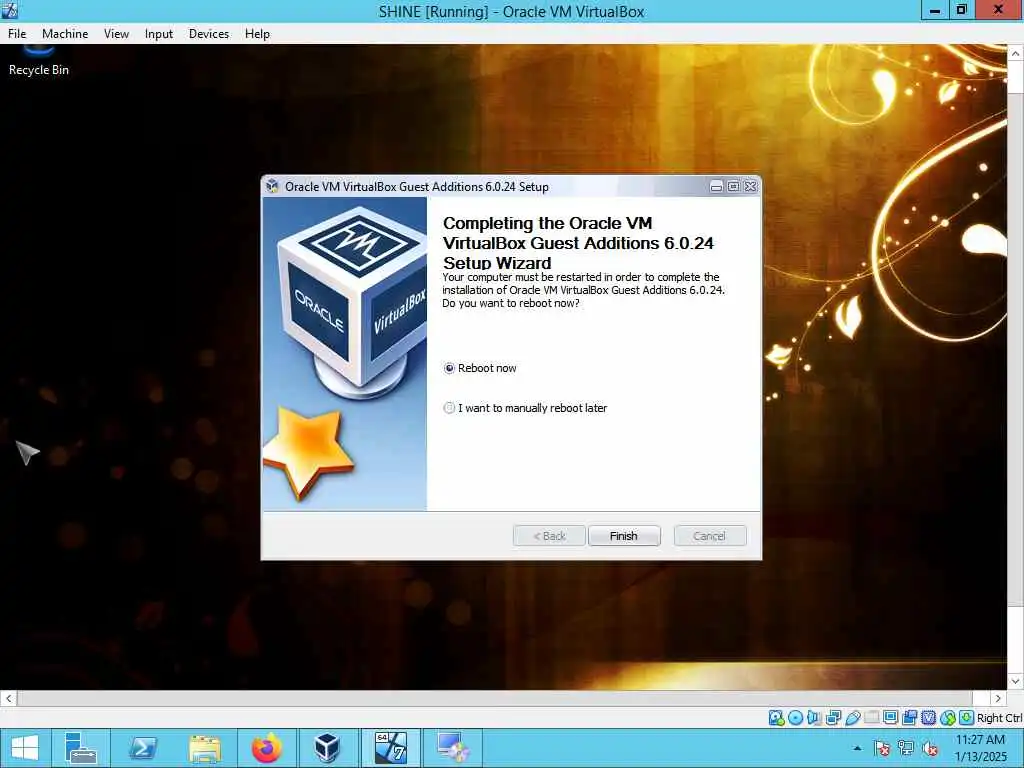Open the Input menu
Image resolution: width=1024 pixels, height=768 pixels.
159,34
